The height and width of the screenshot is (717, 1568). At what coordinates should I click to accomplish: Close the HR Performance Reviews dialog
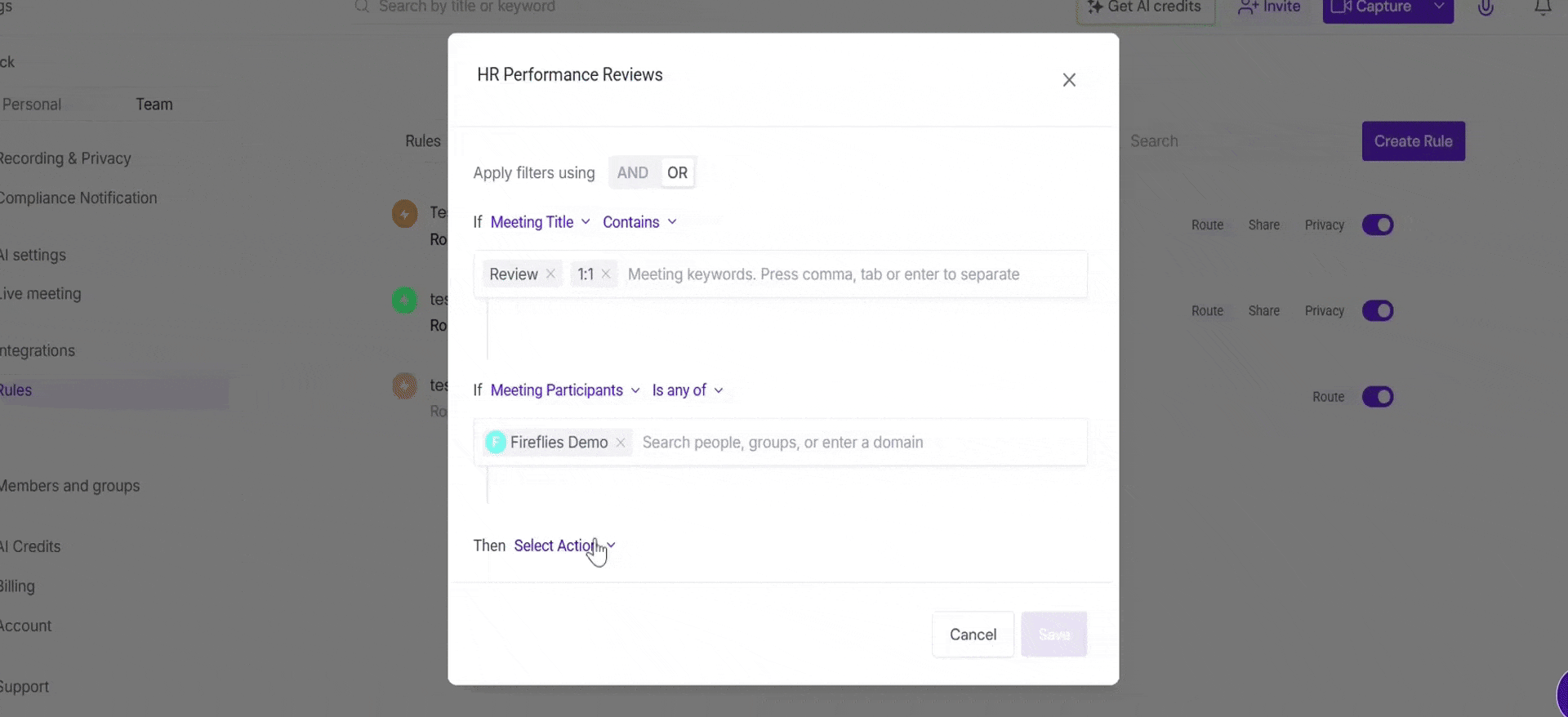point(1069,80)
